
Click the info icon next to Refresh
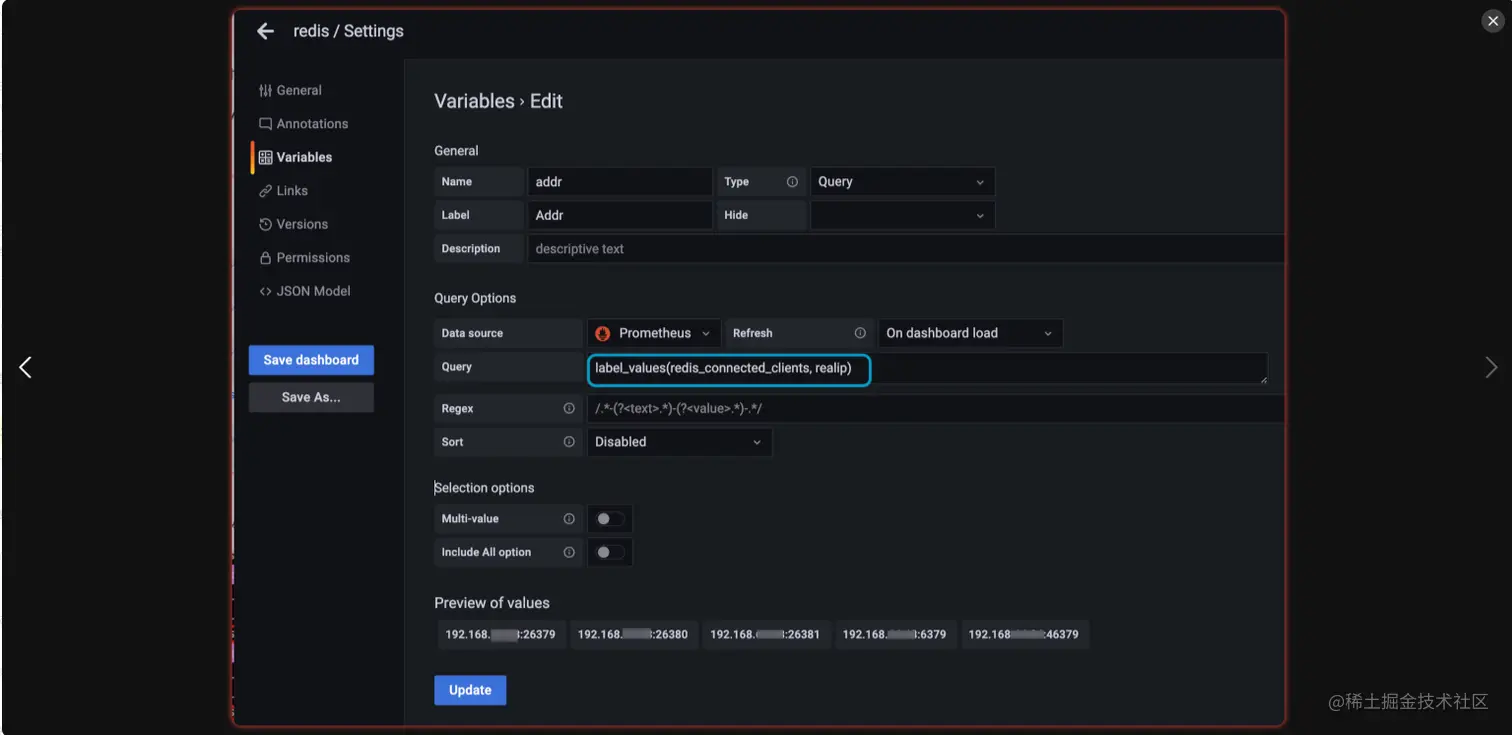tap(860, 333)
